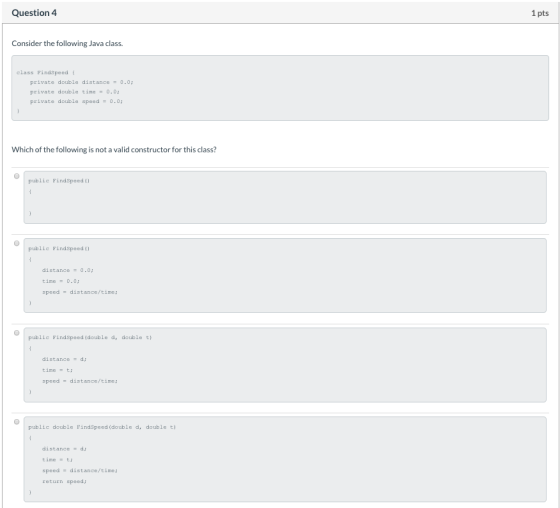Viewport: 560px width, 508px height.
Task: Click the 'distance = 0.0;' line in second answer
Action: pyautogui.click(x=68, y=270)
